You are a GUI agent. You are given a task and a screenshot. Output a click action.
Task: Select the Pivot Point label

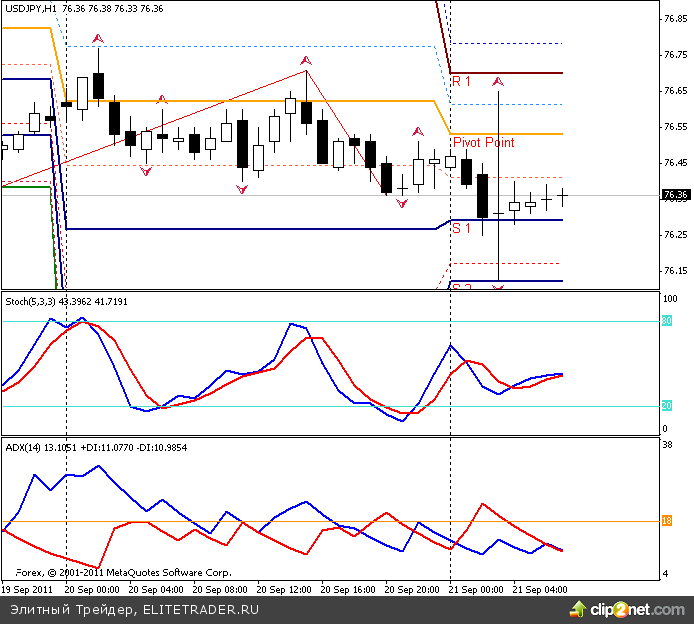click(x=483, y=143)
